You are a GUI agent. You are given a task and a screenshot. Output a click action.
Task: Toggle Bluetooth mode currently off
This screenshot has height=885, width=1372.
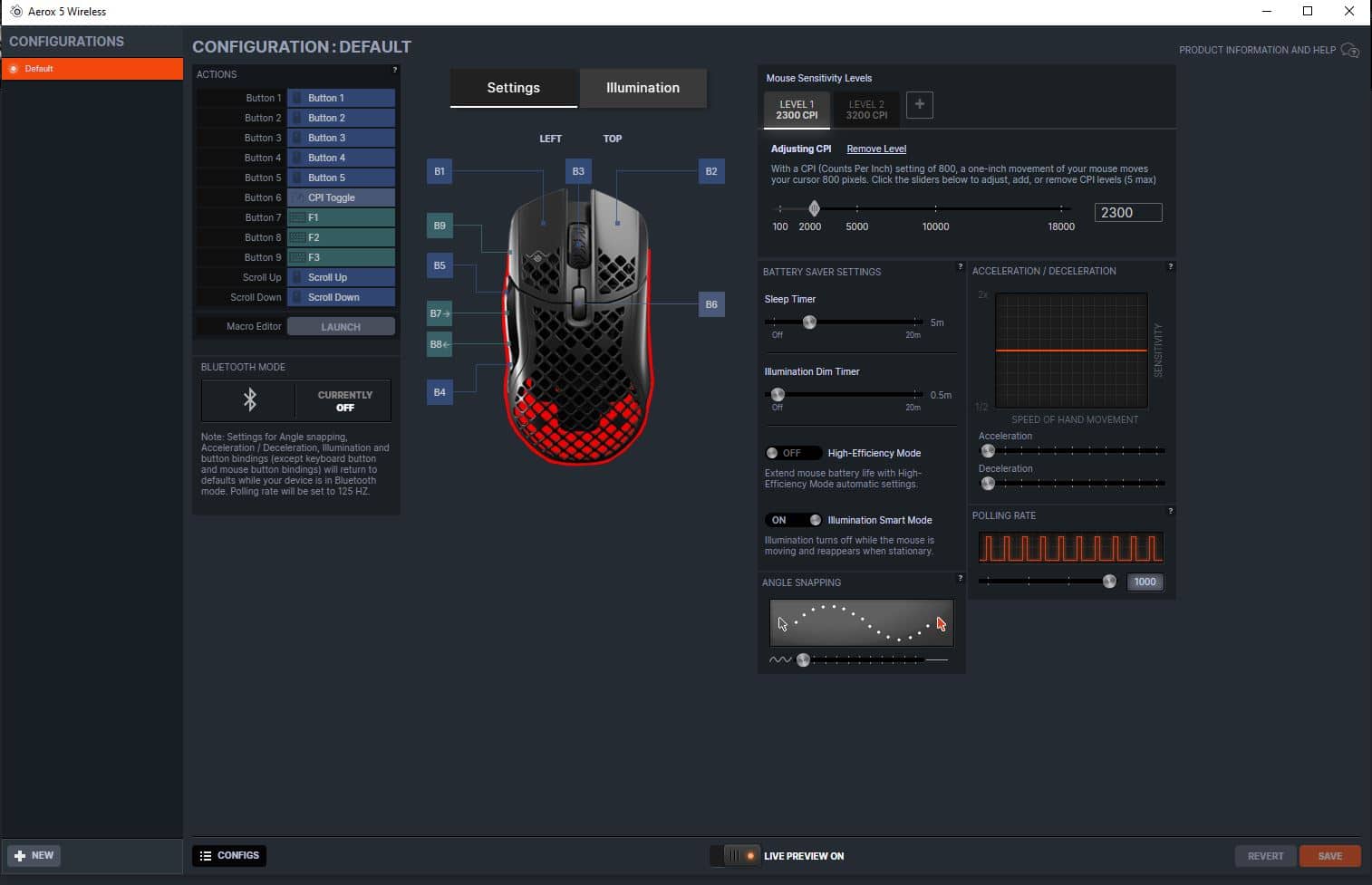(344, 401)
